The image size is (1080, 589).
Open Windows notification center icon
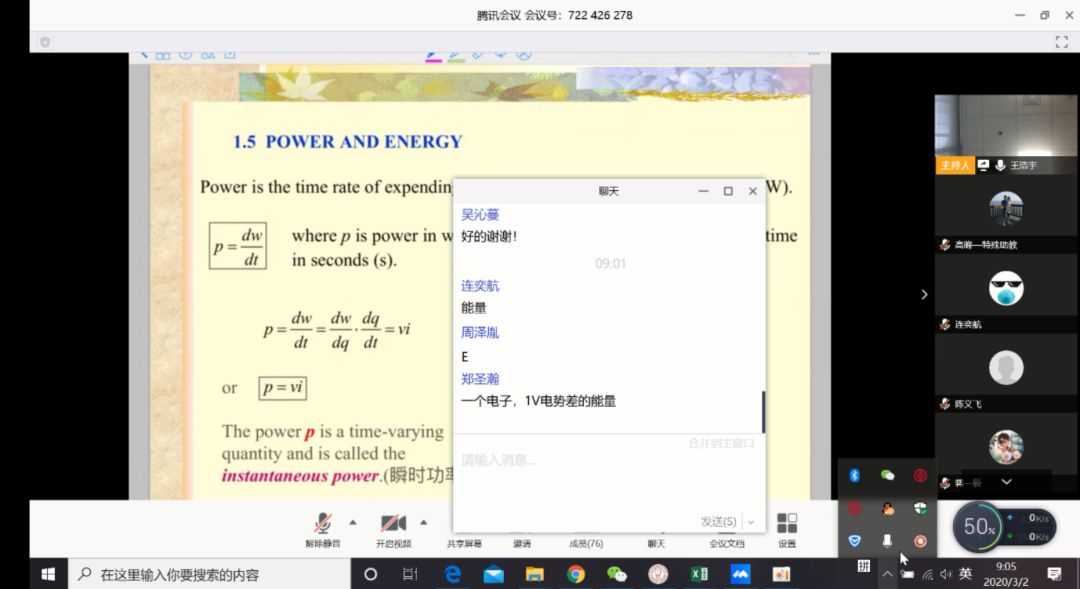(1054, 573)
